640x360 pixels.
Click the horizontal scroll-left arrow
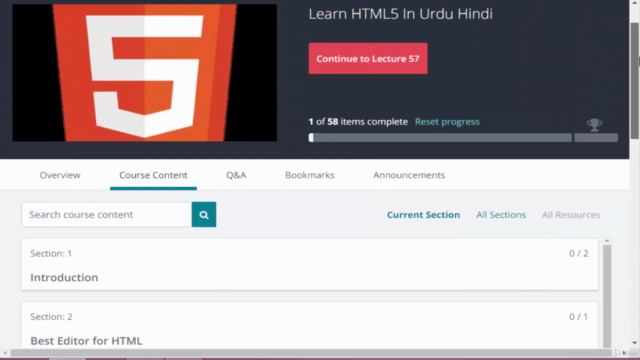[x=5, y=353]
